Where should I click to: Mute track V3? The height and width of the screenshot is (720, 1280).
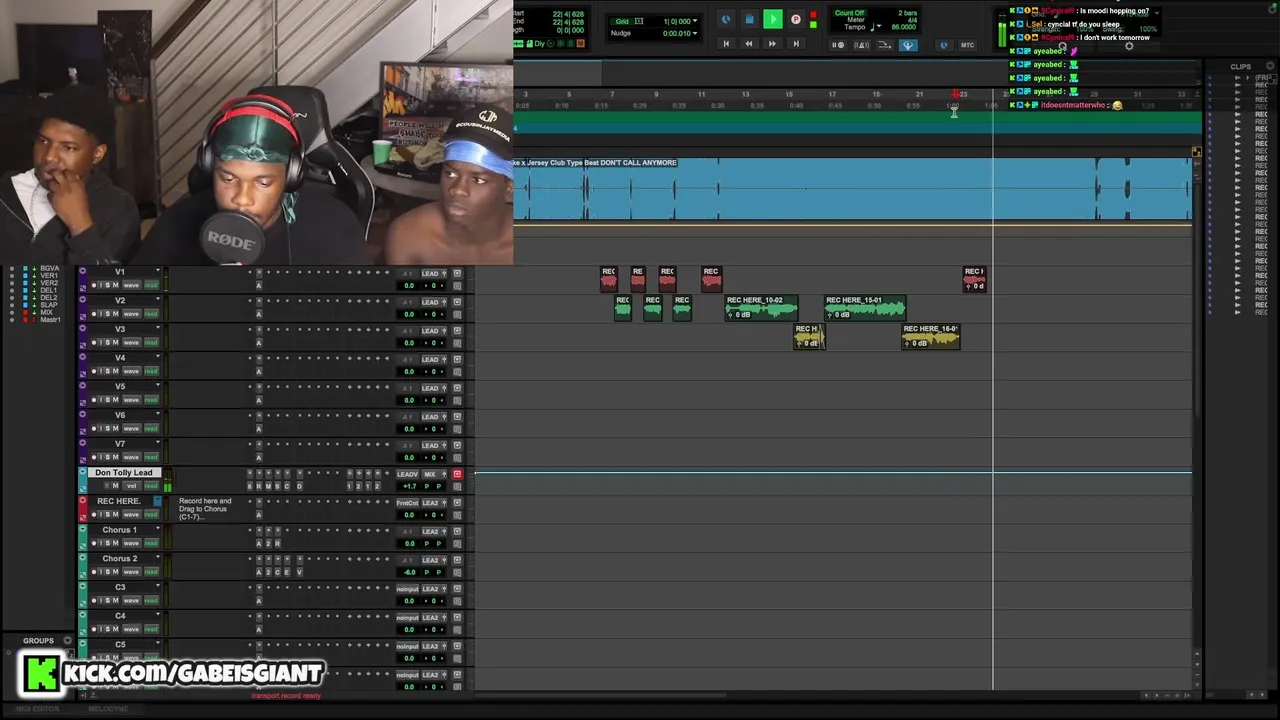coord(115,343)
